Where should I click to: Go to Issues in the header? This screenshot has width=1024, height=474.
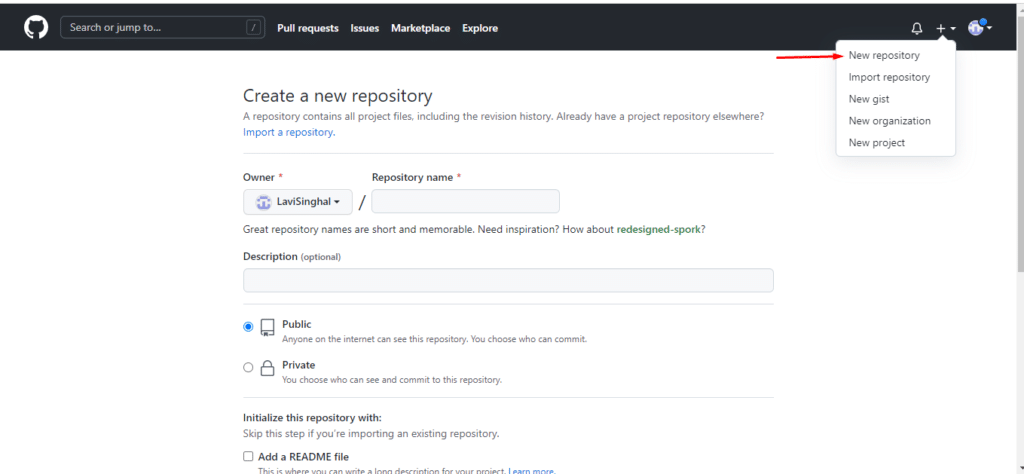tap(364, 28)
